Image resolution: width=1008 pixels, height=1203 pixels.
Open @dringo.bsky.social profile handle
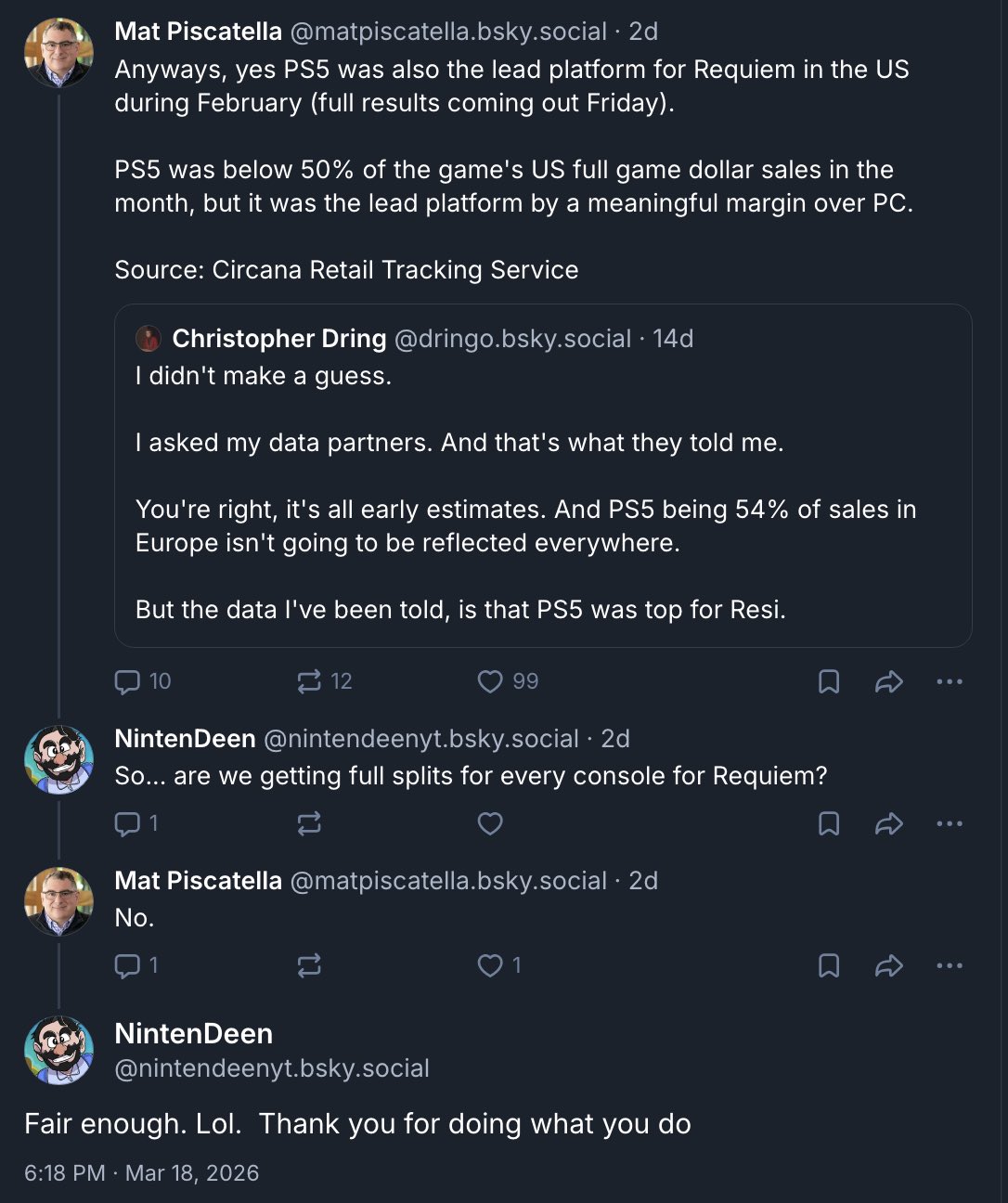pos(513,339)
